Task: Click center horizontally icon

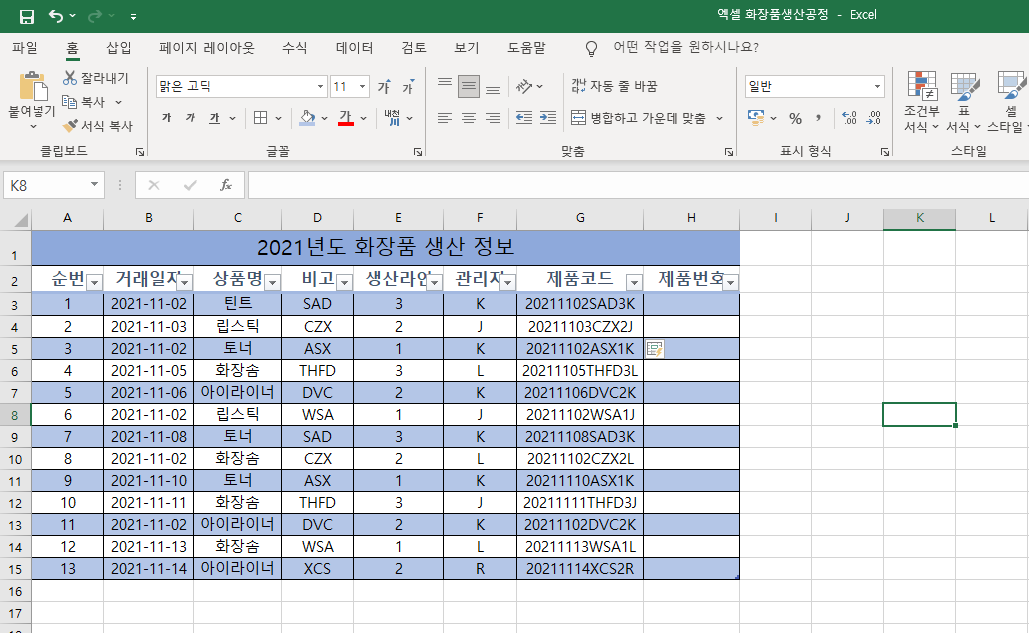Action: click(x=469, y=118)
